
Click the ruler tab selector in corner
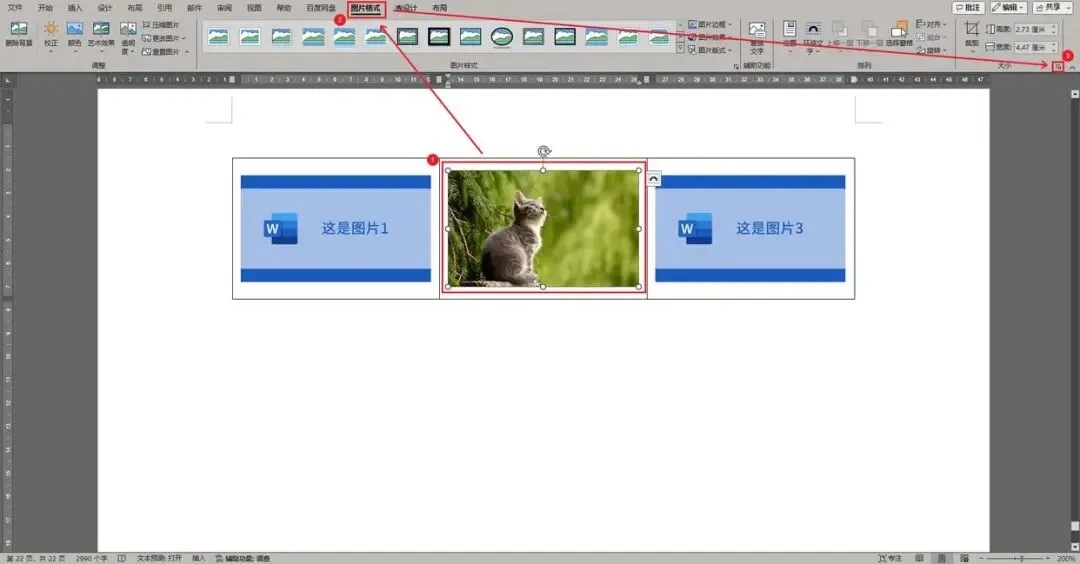click(8, 81)
